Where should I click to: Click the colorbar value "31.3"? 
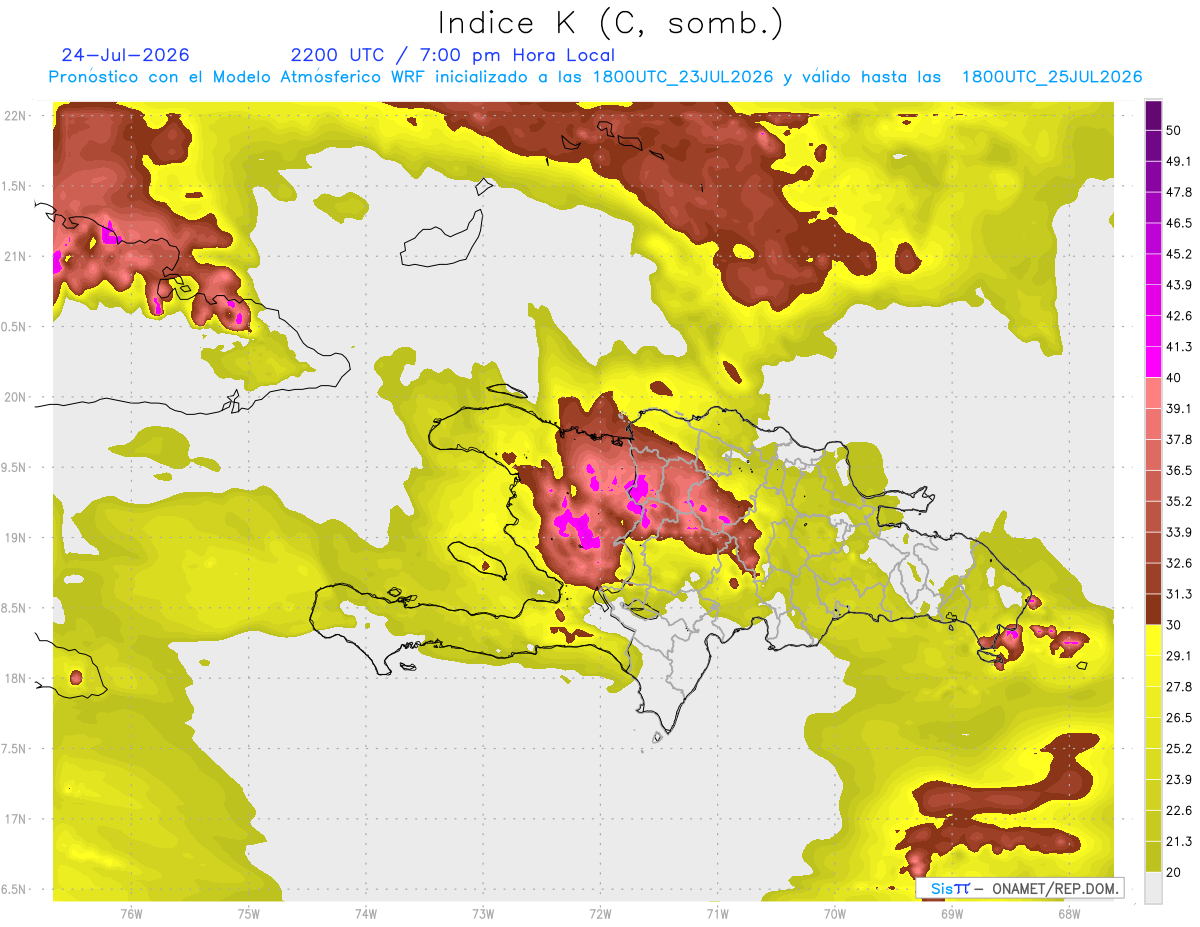pyautogui.click(x=1179, y=593)
